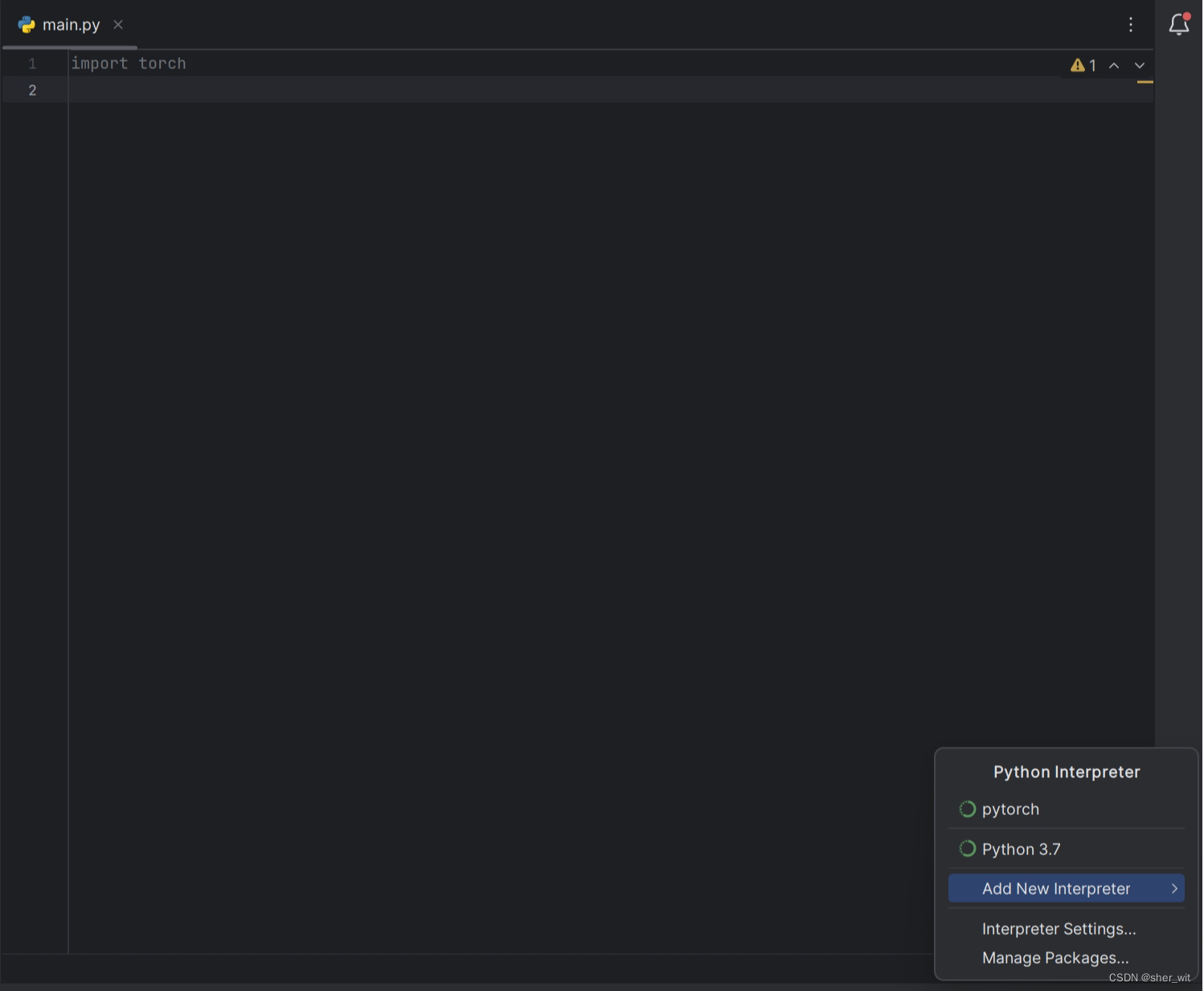Click the Python 3.7 environment icon
1204x991 pixels.
pos(967,849)
